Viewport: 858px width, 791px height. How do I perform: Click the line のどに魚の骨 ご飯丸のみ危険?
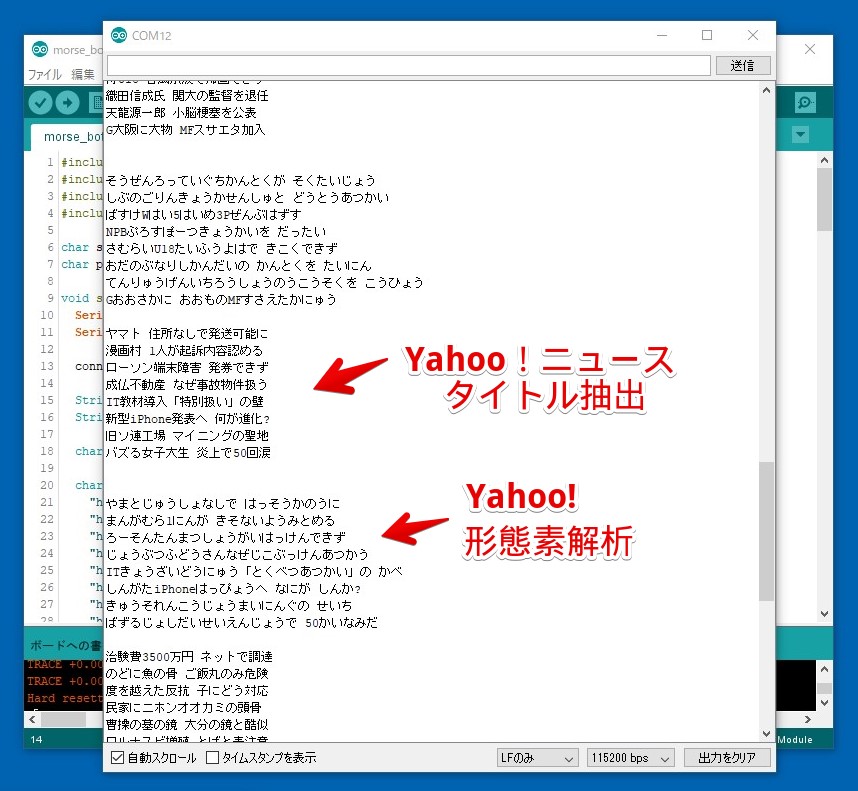click(187, 673)
